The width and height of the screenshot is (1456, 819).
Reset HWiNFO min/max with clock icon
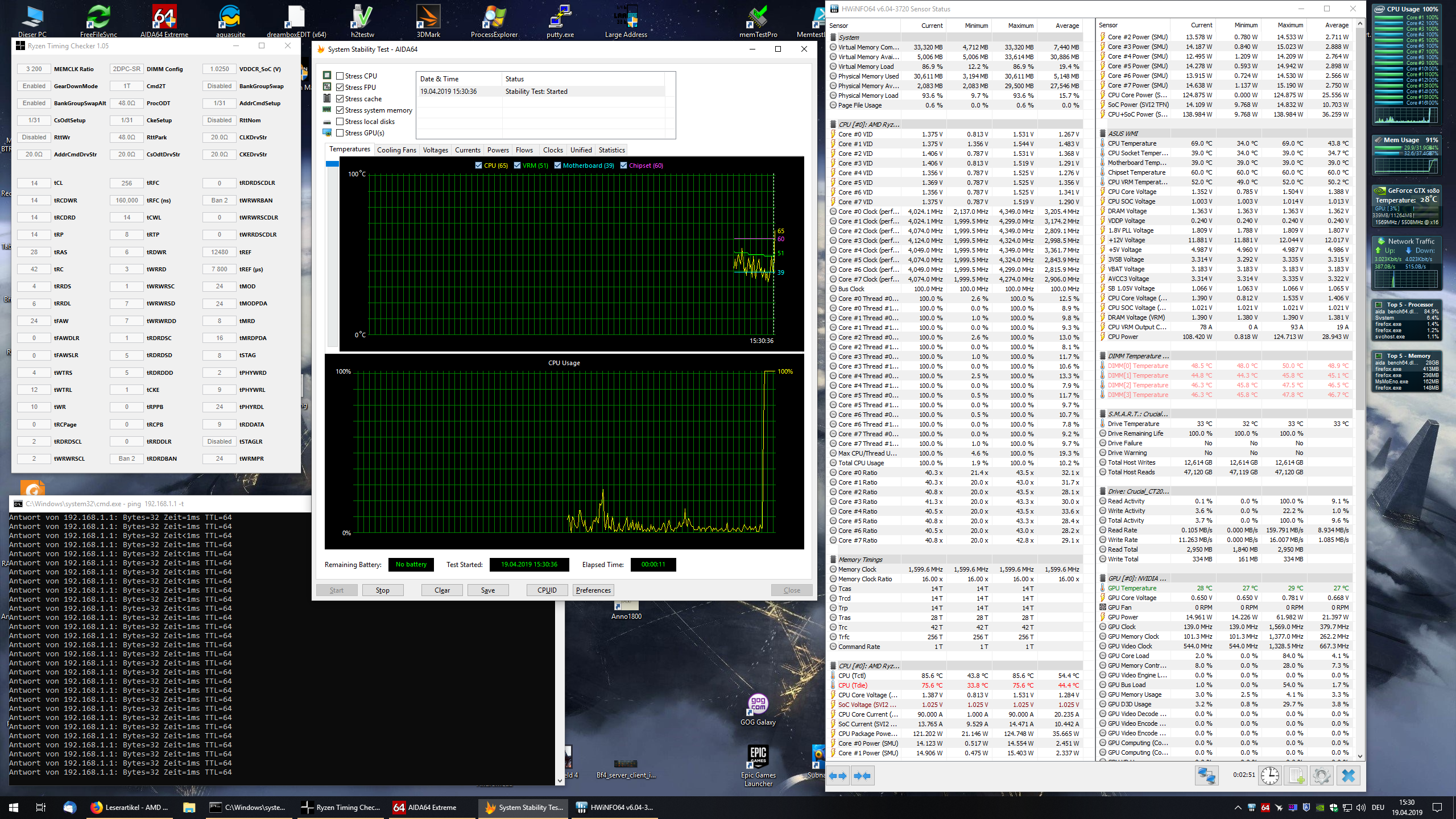coord(1269,776)
